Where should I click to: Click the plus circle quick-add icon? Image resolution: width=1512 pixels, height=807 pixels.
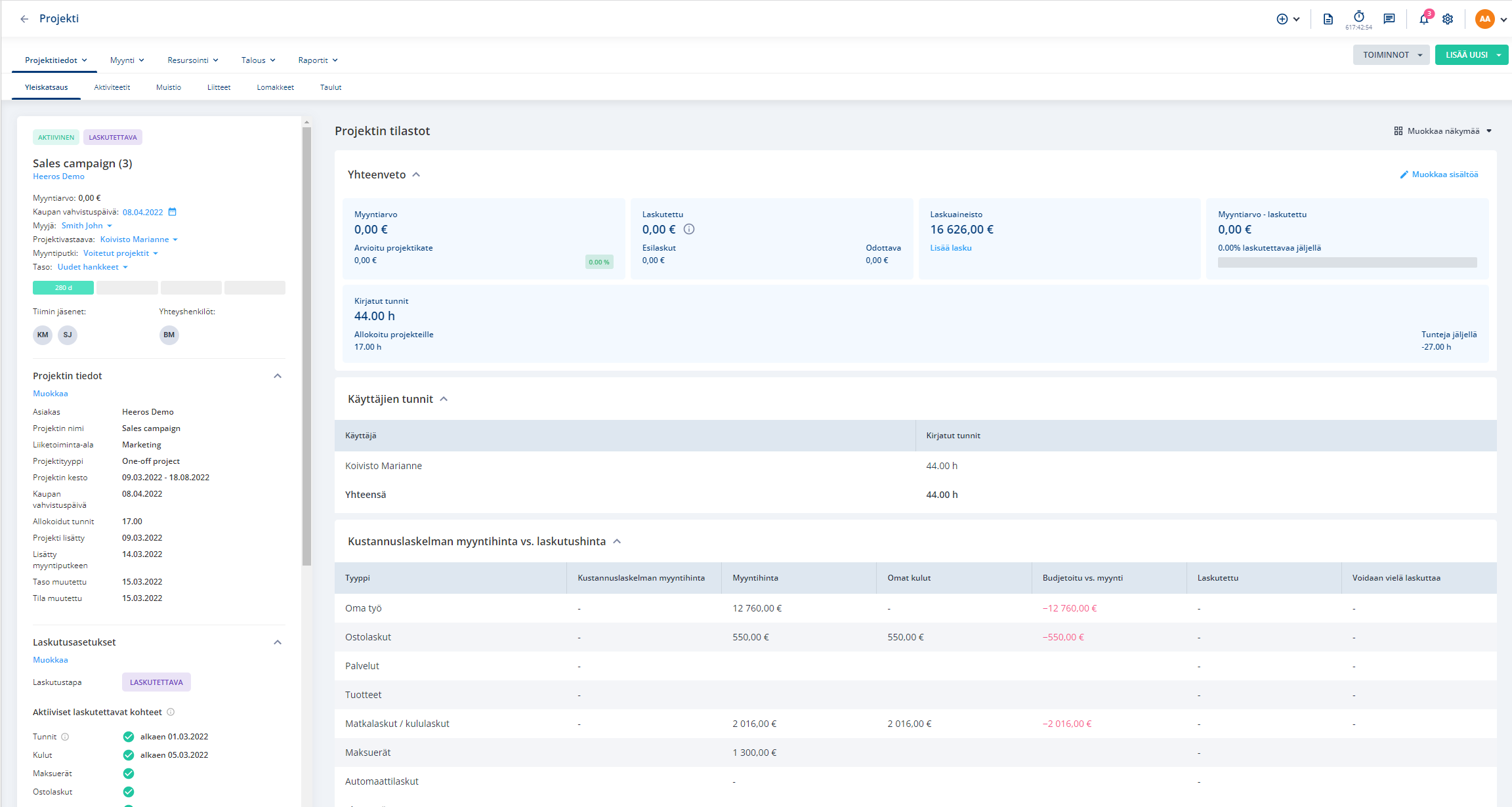pos(1282,19)
